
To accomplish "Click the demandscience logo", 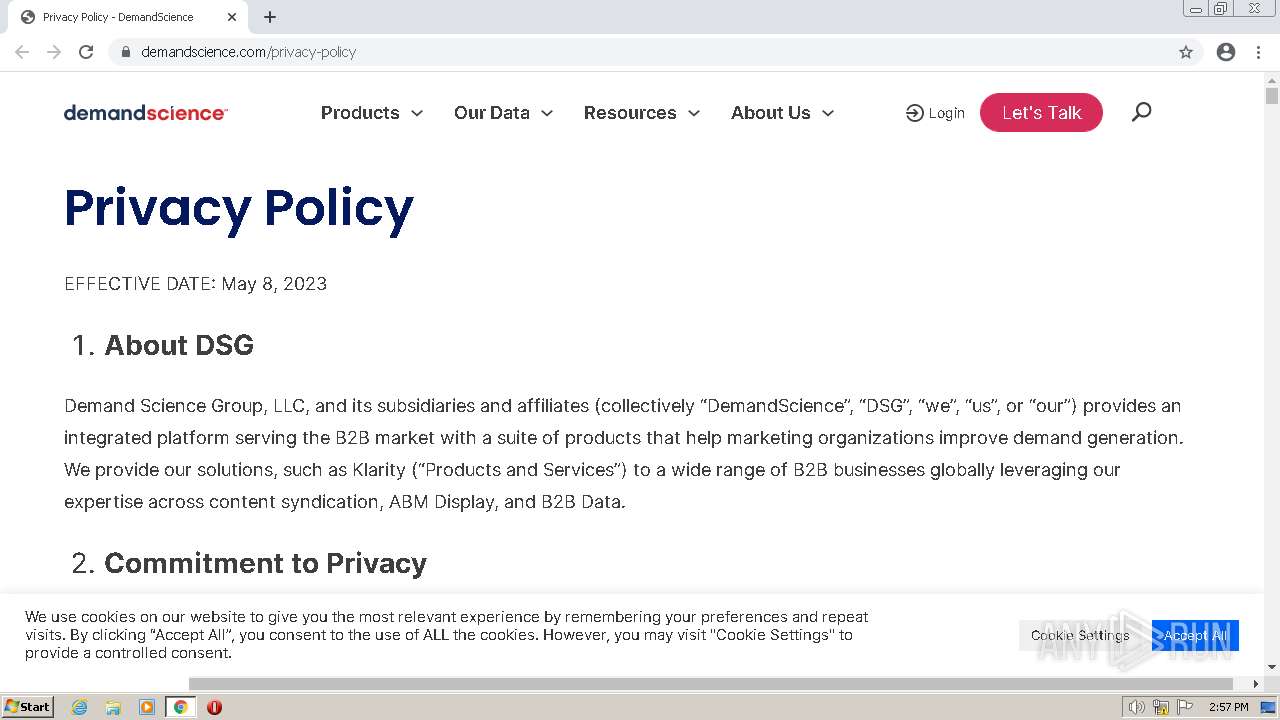I will (x=146, y=113).
